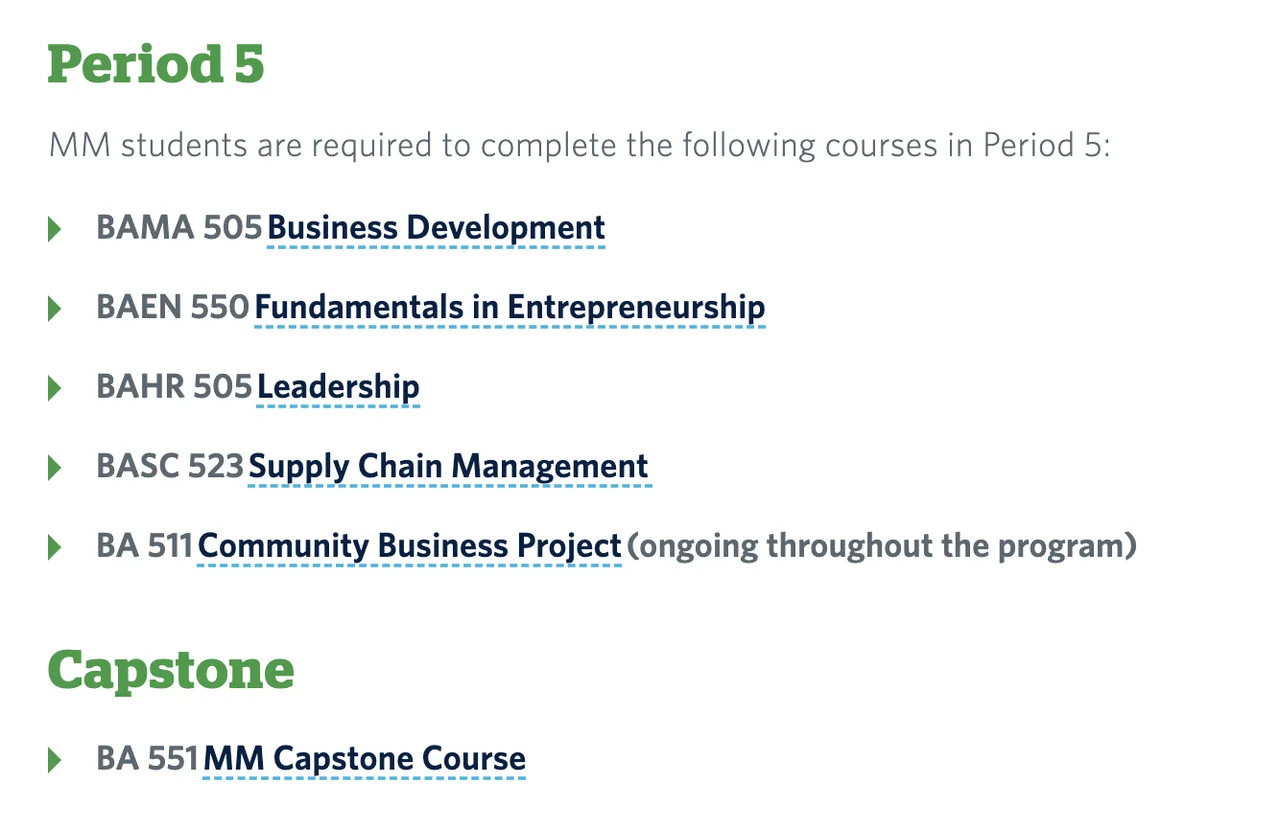Open the Business Development course link
The width and height of the screenshot is (1280, 830).
pos(436,228)
